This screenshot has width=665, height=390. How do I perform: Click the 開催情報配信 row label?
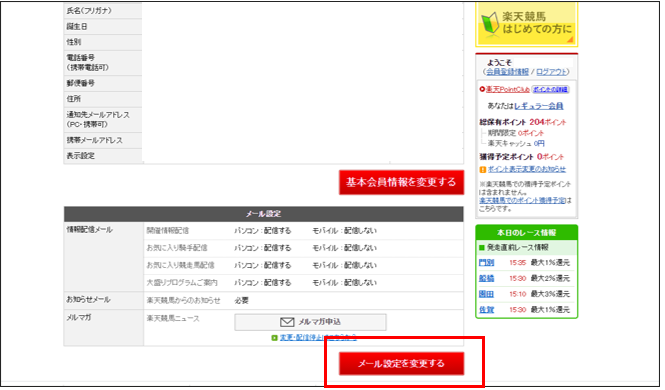pos(168,231)
